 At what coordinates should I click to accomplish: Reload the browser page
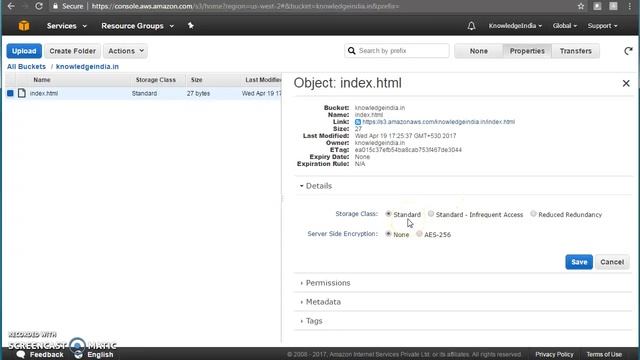point(39,6)
